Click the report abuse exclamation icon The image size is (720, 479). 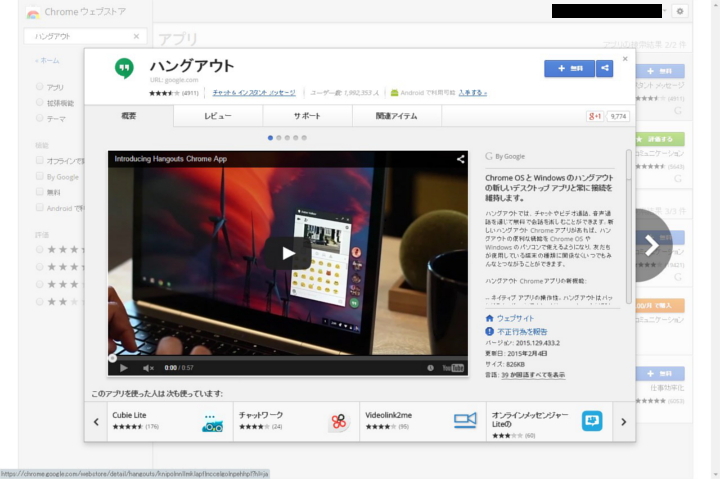click(489, 331)
